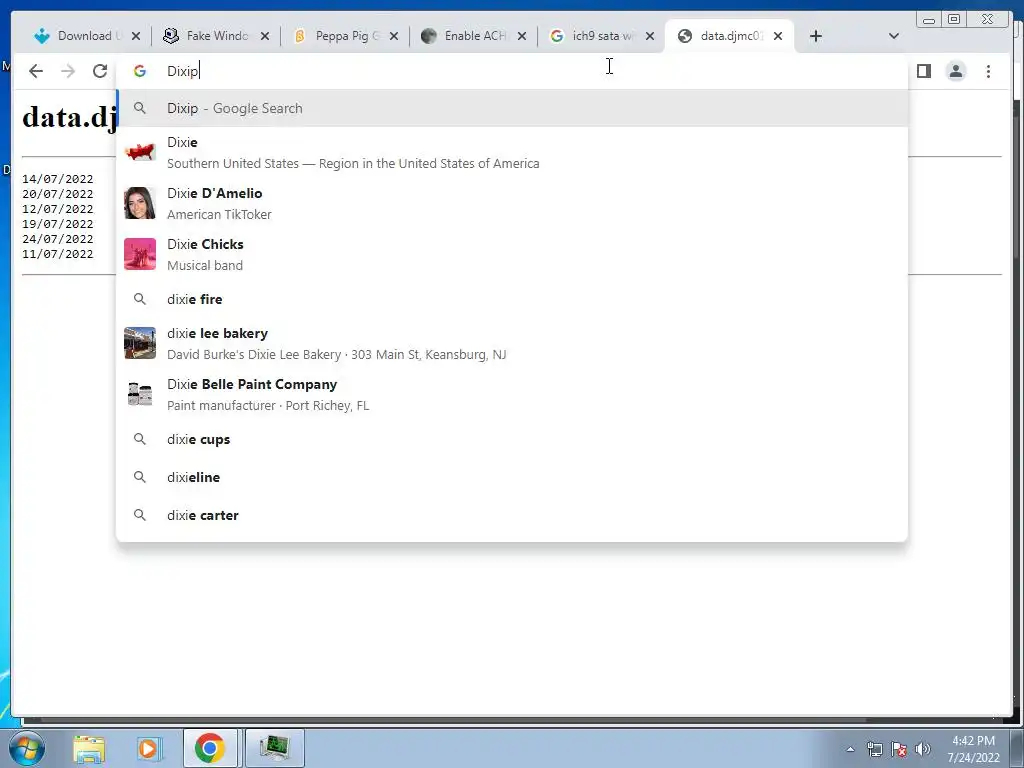Viewport: 1024px width, 768px height.
Task: Open the Windows Start orb
Action: tap(27, 748)
